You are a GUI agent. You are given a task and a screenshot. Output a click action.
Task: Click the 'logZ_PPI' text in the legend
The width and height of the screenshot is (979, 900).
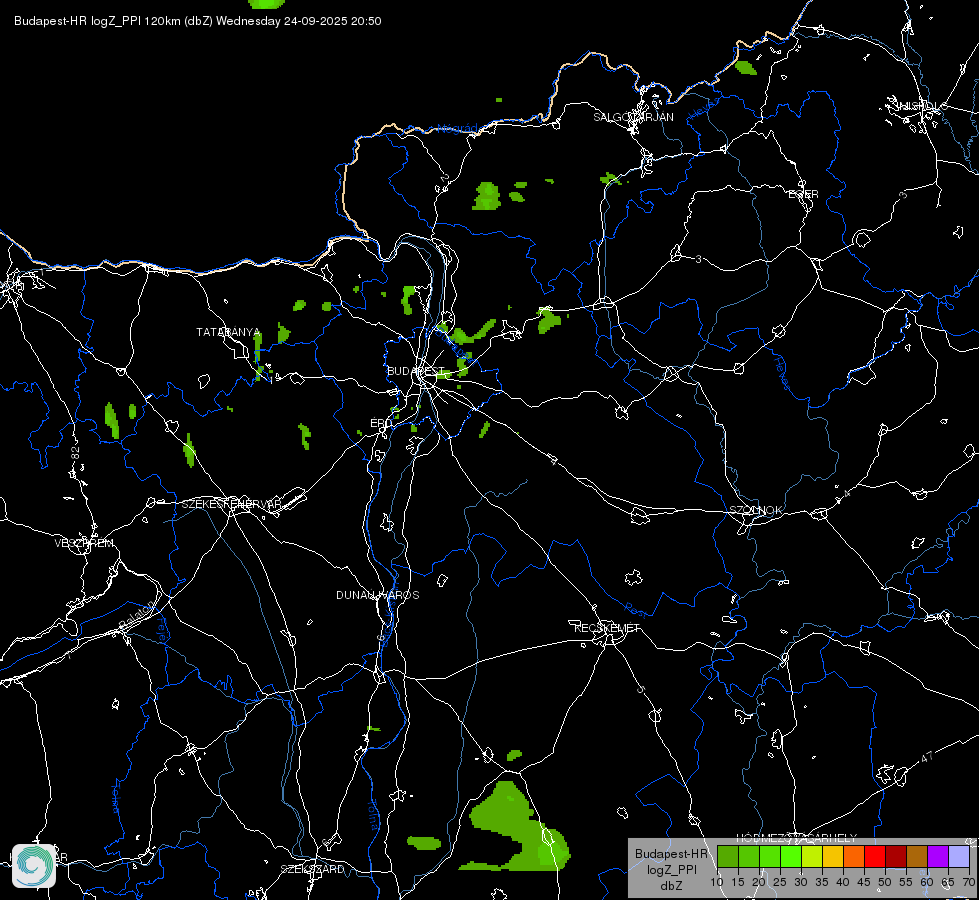pos(671,870)
